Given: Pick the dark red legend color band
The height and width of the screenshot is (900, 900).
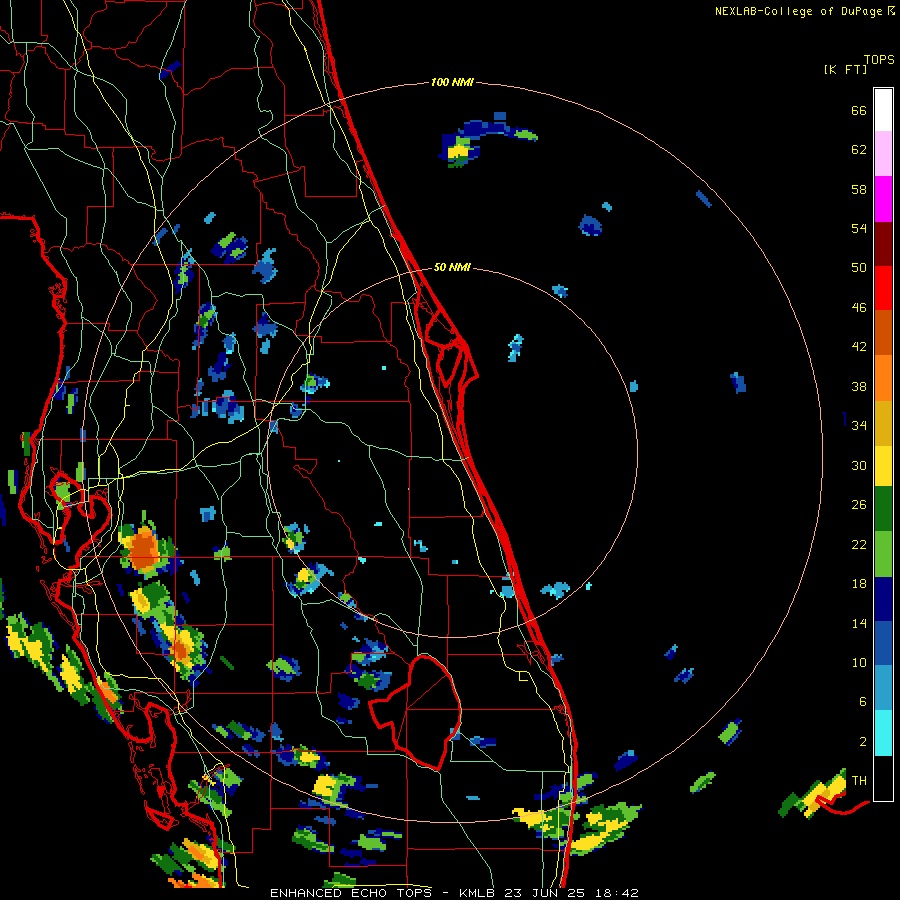Looking at the screenshot, I should tap(883, 244).
